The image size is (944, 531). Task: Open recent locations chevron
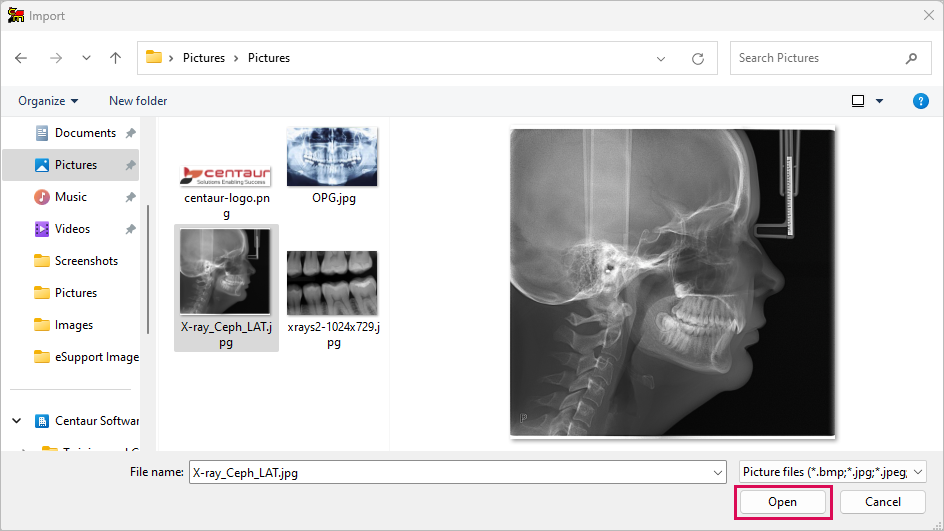coord(86,58)
